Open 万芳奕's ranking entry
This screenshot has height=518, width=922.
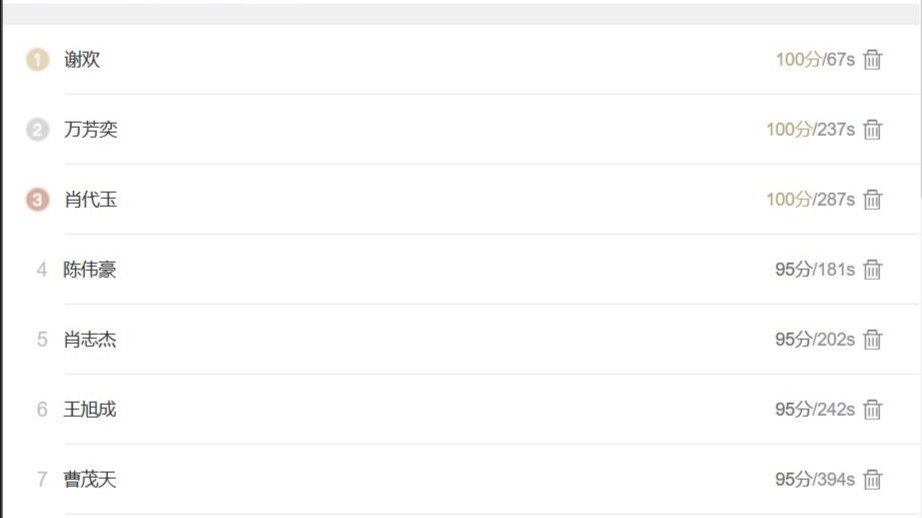pyautogui.click(x=91, y=130)
